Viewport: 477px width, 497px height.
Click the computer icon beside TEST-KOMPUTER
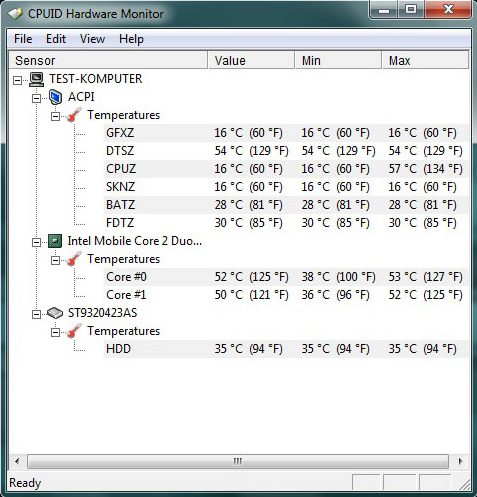click(x=36, y=79)
